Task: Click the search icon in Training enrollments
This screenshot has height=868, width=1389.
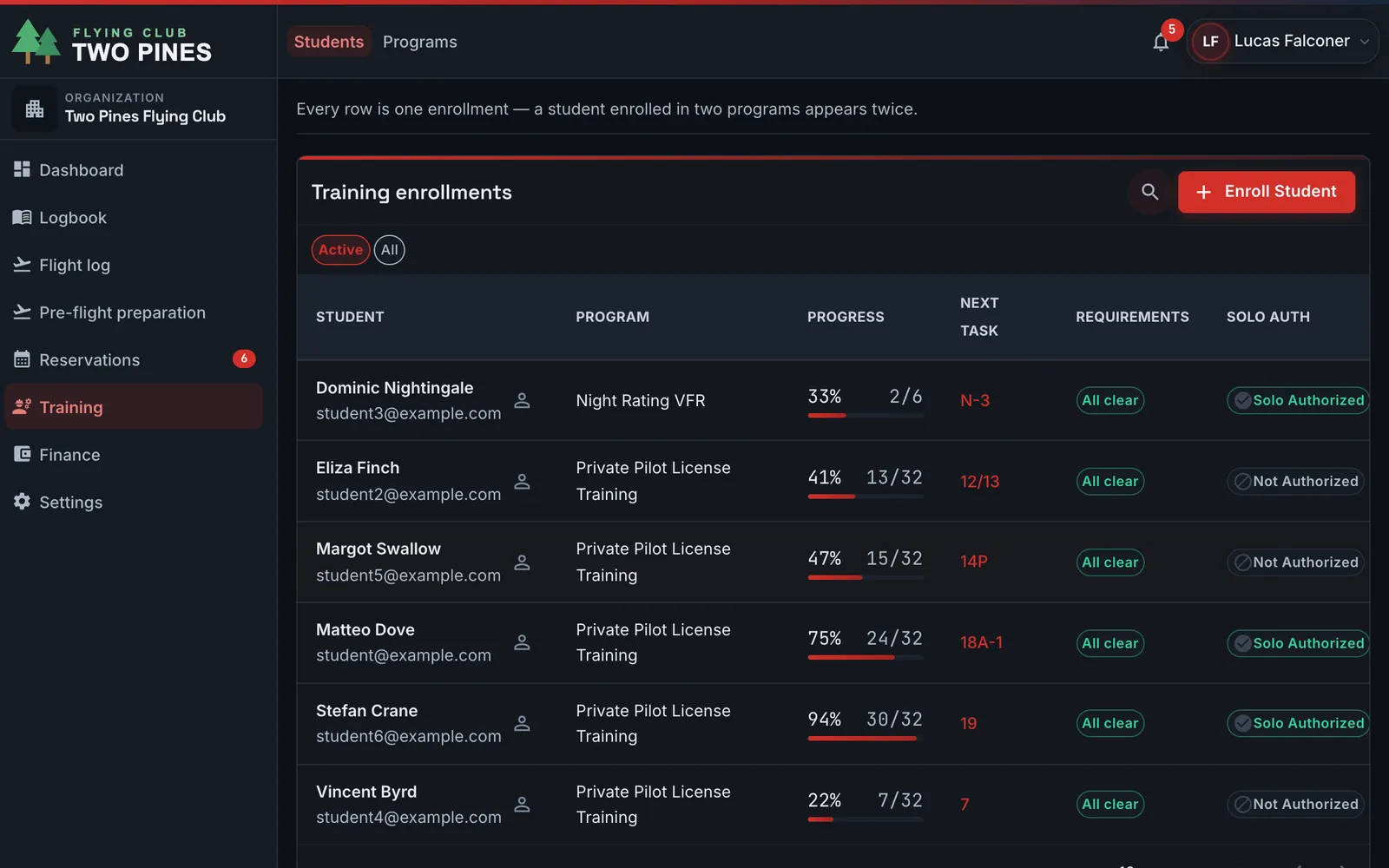Action: pyautogui.click(x=1150, y=192)
